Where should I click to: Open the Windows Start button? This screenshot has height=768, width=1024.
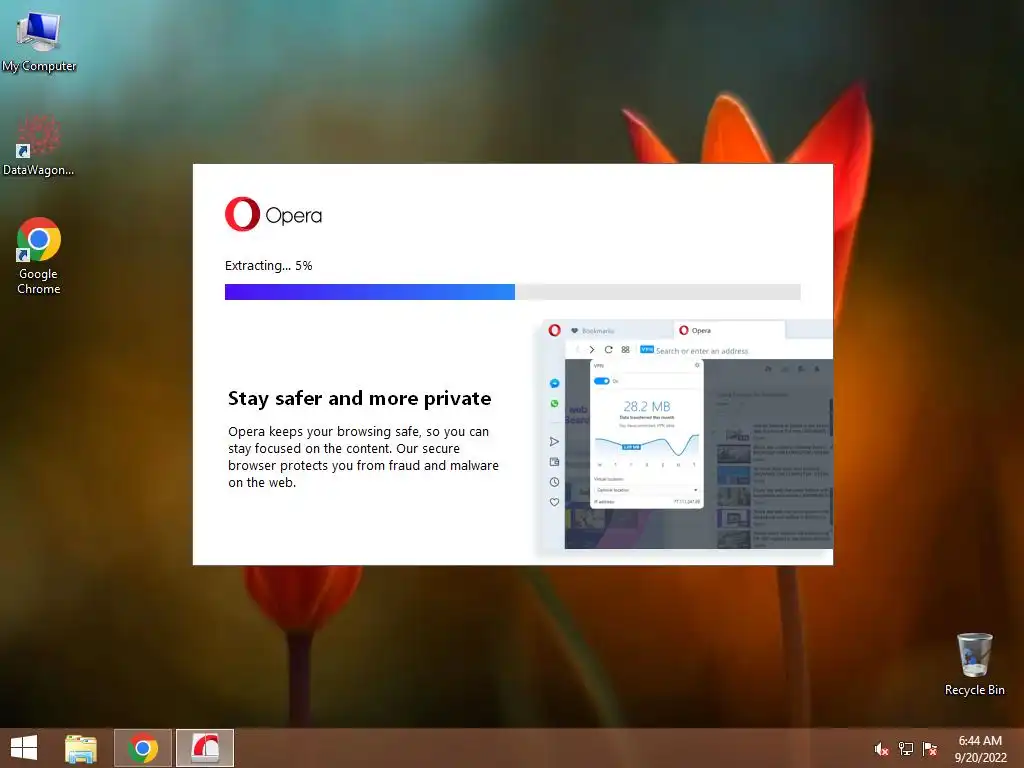click(x=24, y=748)
